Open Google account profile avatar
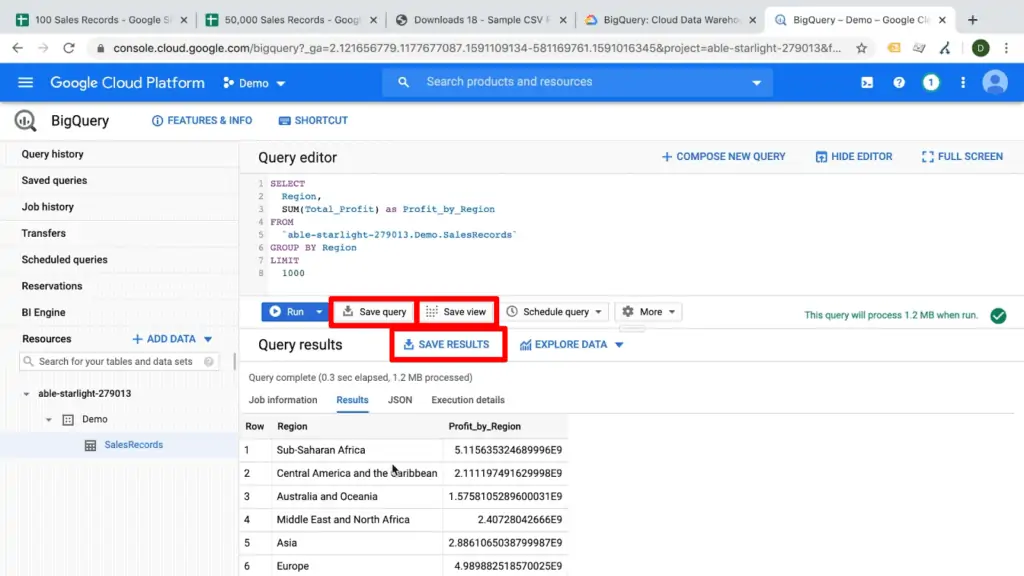 [x=995, y=83]
